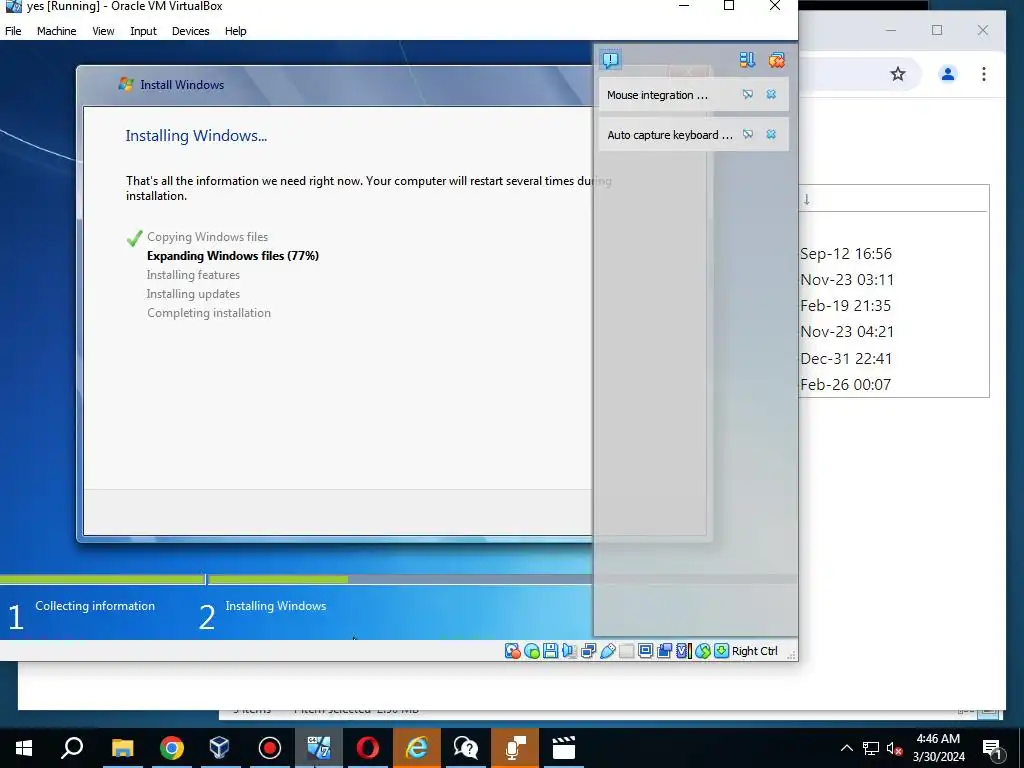Click the Install Windows dialog title

tap(182, 85)
